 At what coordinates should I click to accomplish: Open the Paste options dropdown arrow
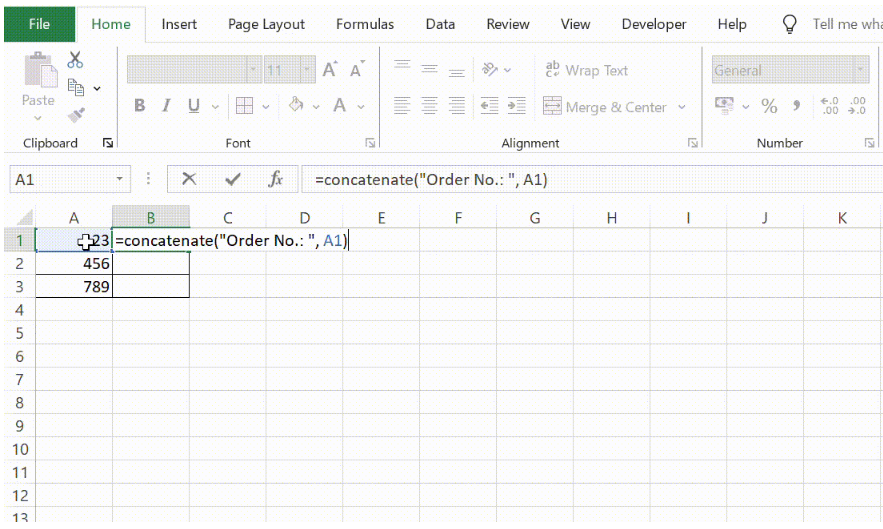pos(38,118)
